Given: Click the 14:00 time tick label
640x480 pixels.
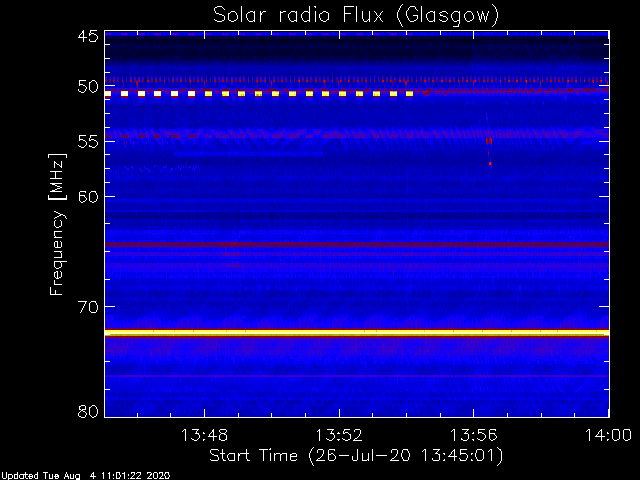Looking at the screenshot, I should [608, 436].
